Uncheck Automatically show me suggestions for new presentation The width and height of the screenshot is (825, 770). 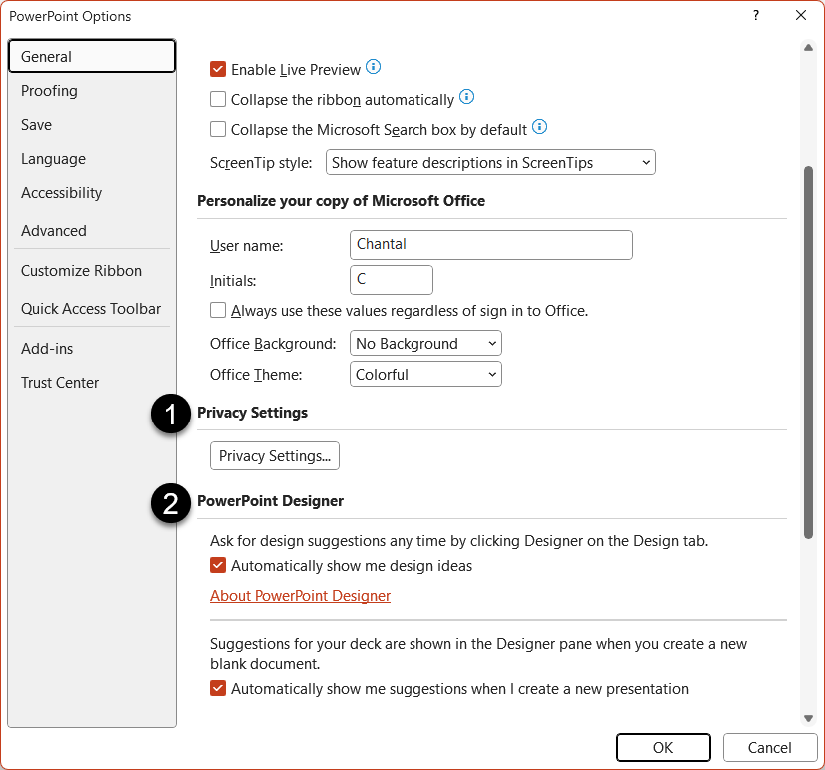[x=218, y=688]
